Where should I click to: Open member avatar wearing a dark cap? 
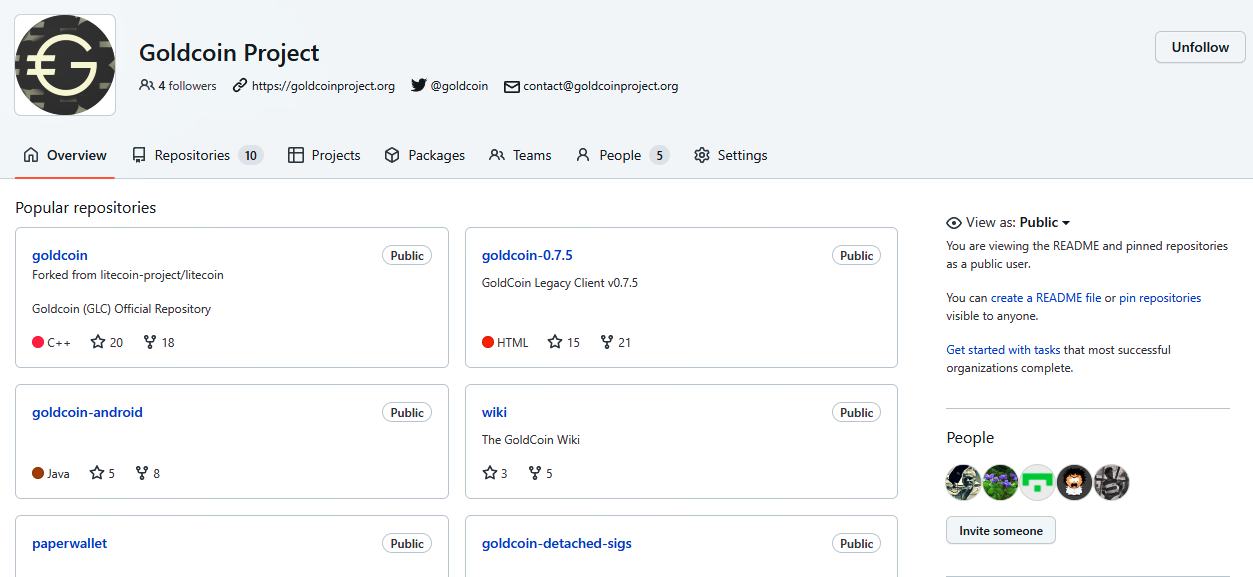(x=964, y=482)
